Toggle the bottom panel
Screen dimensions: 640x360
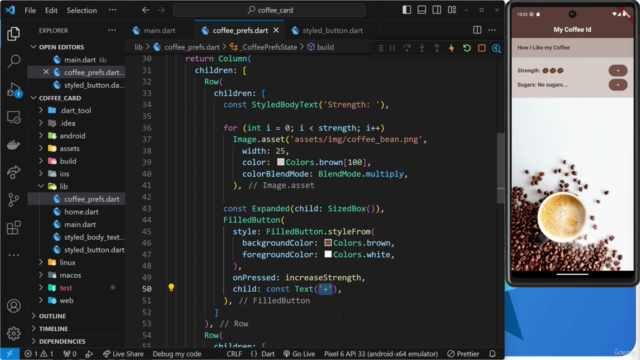tap(422, 10)
